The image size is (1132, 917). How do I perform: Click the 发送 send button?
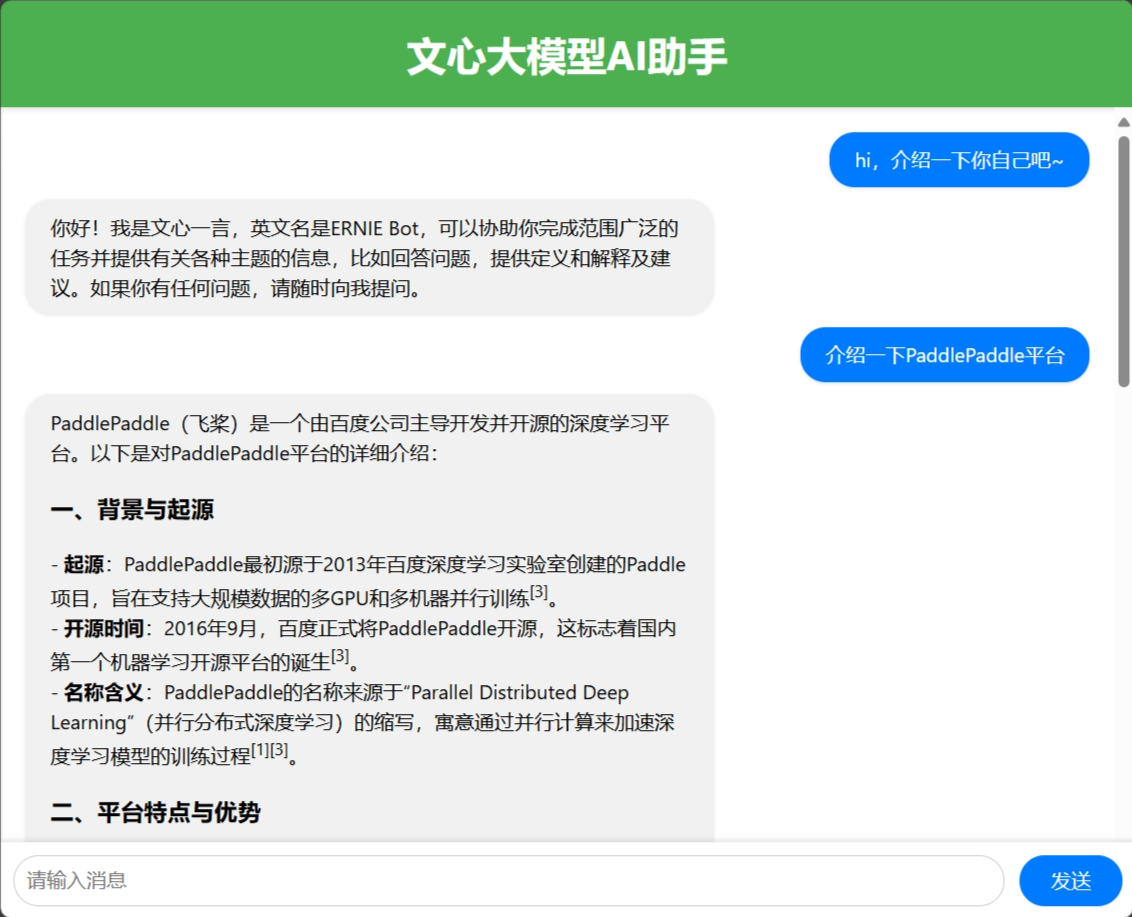click(x=1070, y=880)
